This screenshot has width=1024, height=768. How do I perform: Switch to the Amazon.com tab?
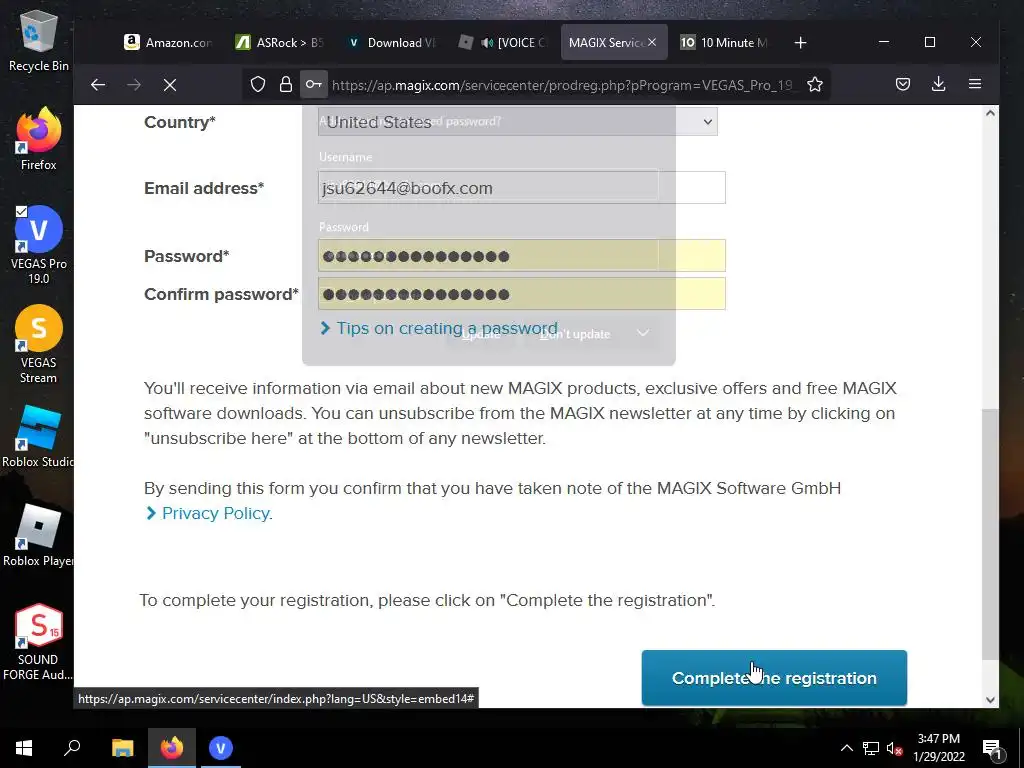coord(168,42)
